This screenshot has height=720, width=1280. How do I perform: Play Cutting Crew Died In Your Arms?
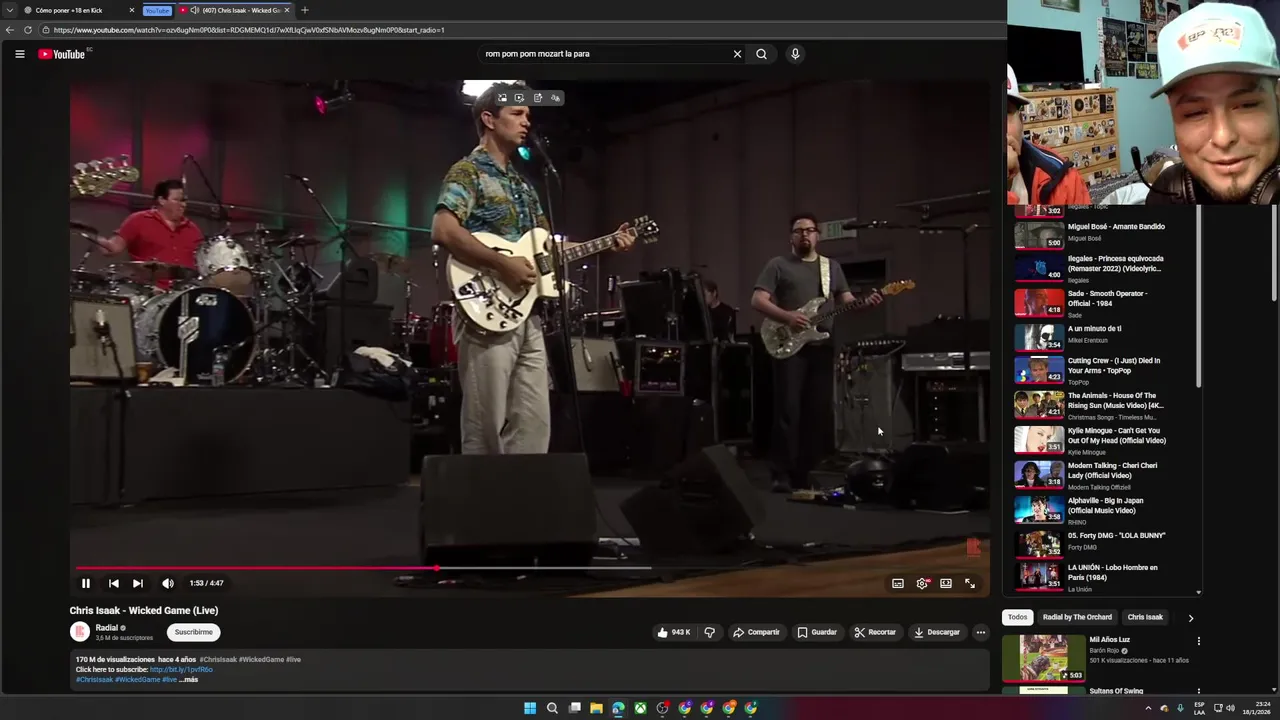click(1104, 370)
